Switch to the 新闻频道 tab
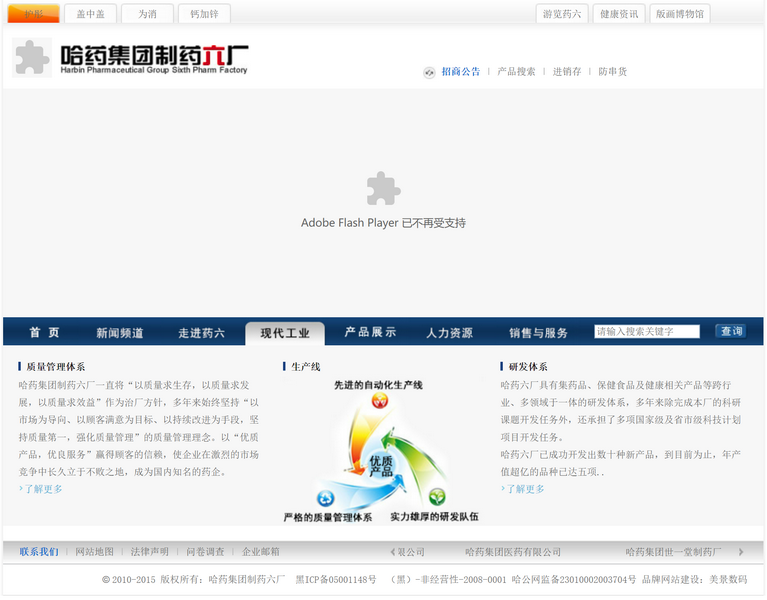The image size is (767, 600). click(120, 333)
